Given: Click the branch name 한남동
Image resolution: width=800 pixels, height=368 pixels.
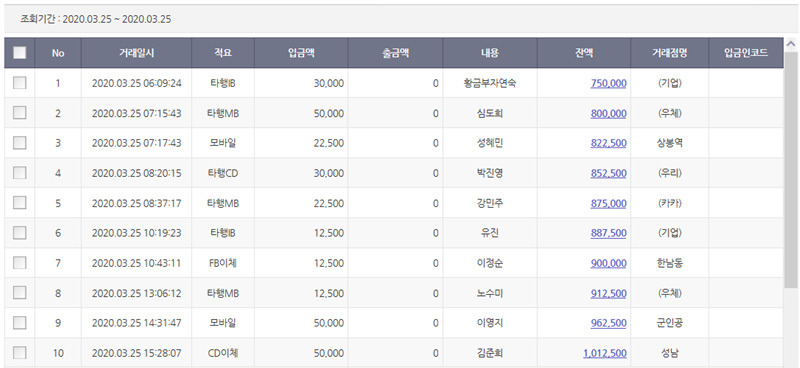Looking at the screenshot, I should point(669,263).
